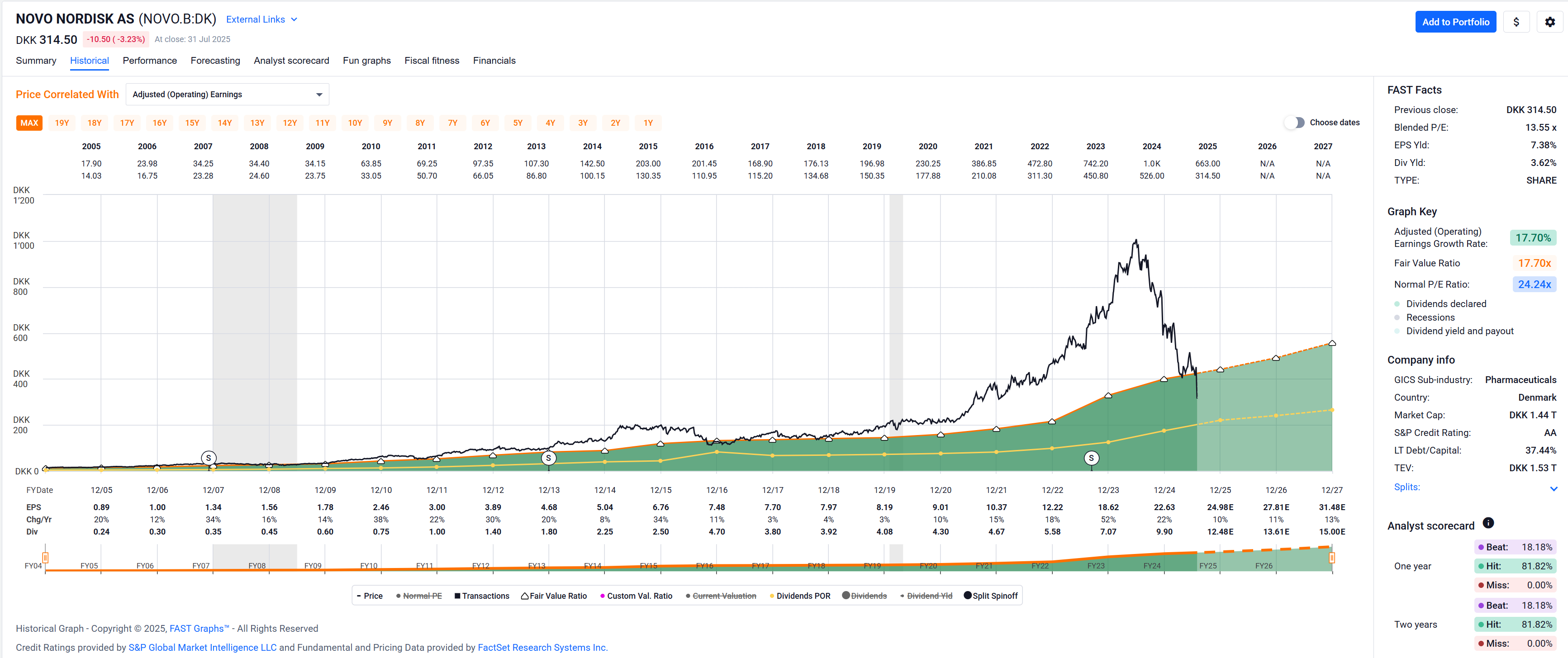Open FactSet Research Systems Inc. link
The image size is (1568, 658).
coord(542,648)
